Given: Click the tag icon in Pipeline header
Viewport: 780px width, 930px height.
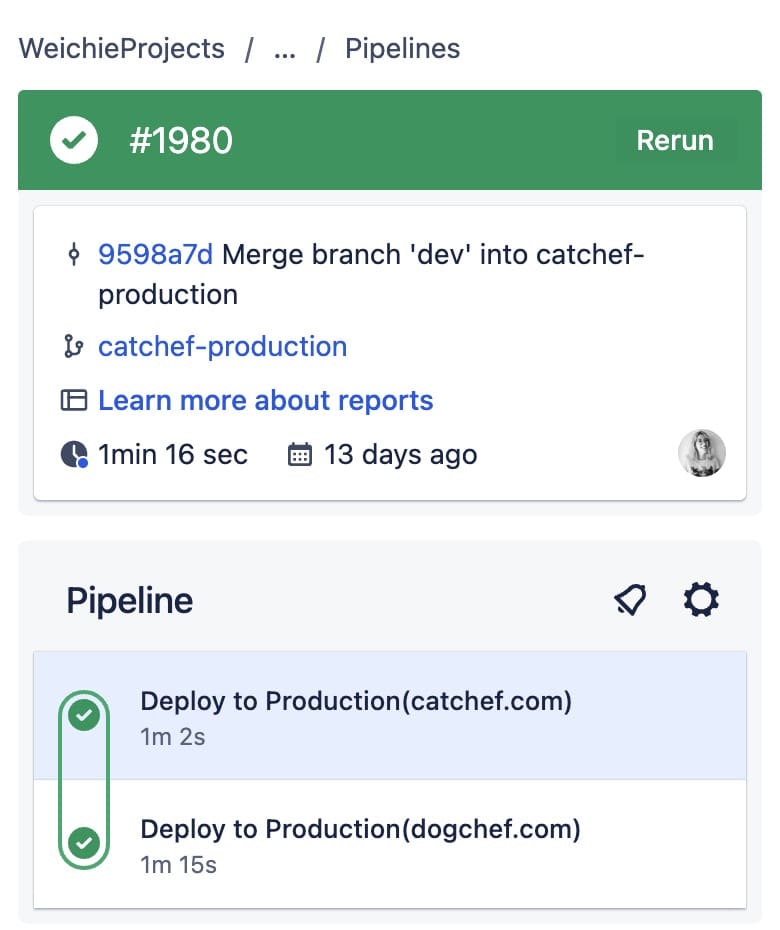Looking at the screenshot, I should pyautogui.click(x=630, y=600).
